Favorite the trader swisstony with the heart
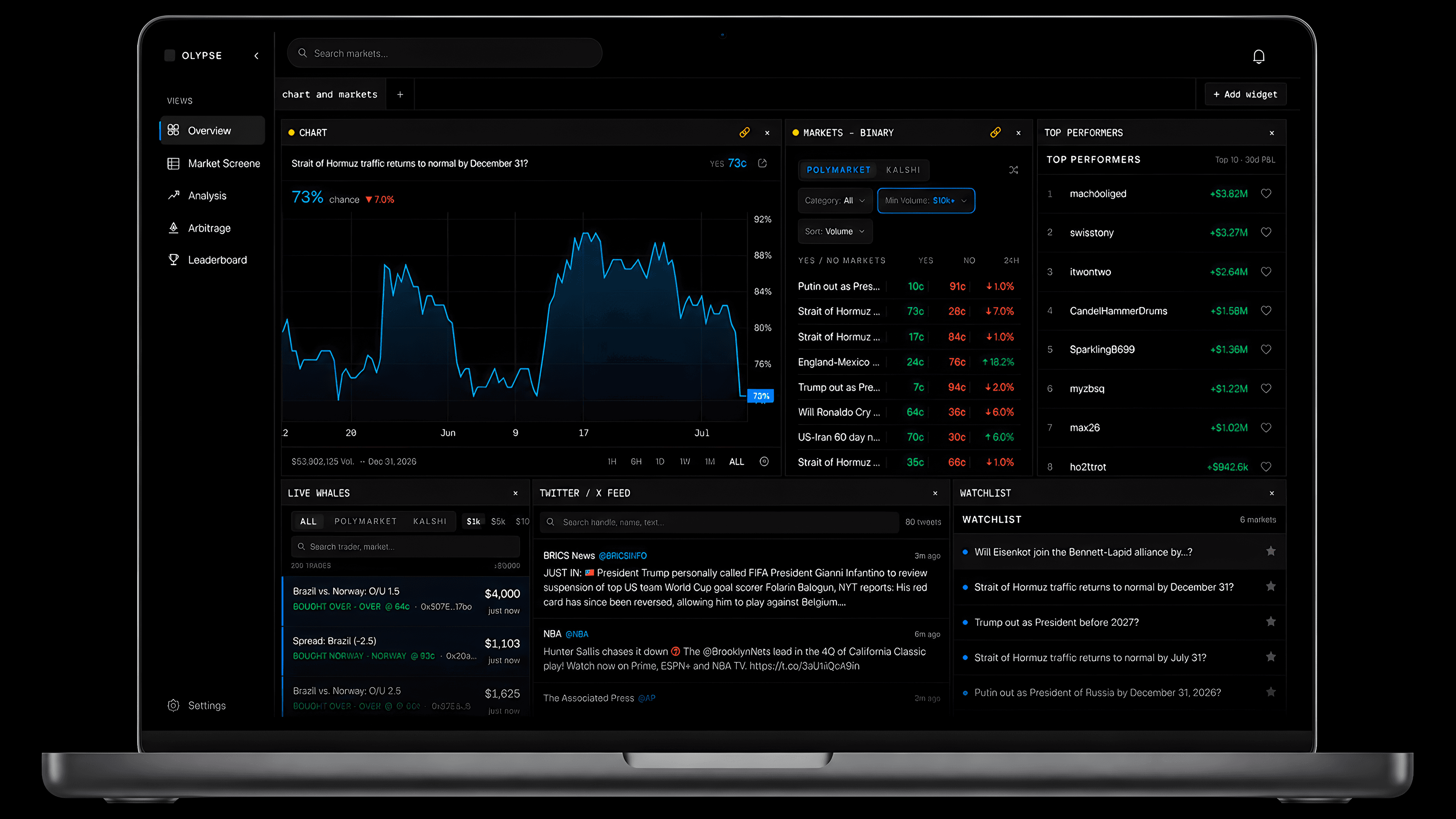1456x819 pixels. [1266, 232]
